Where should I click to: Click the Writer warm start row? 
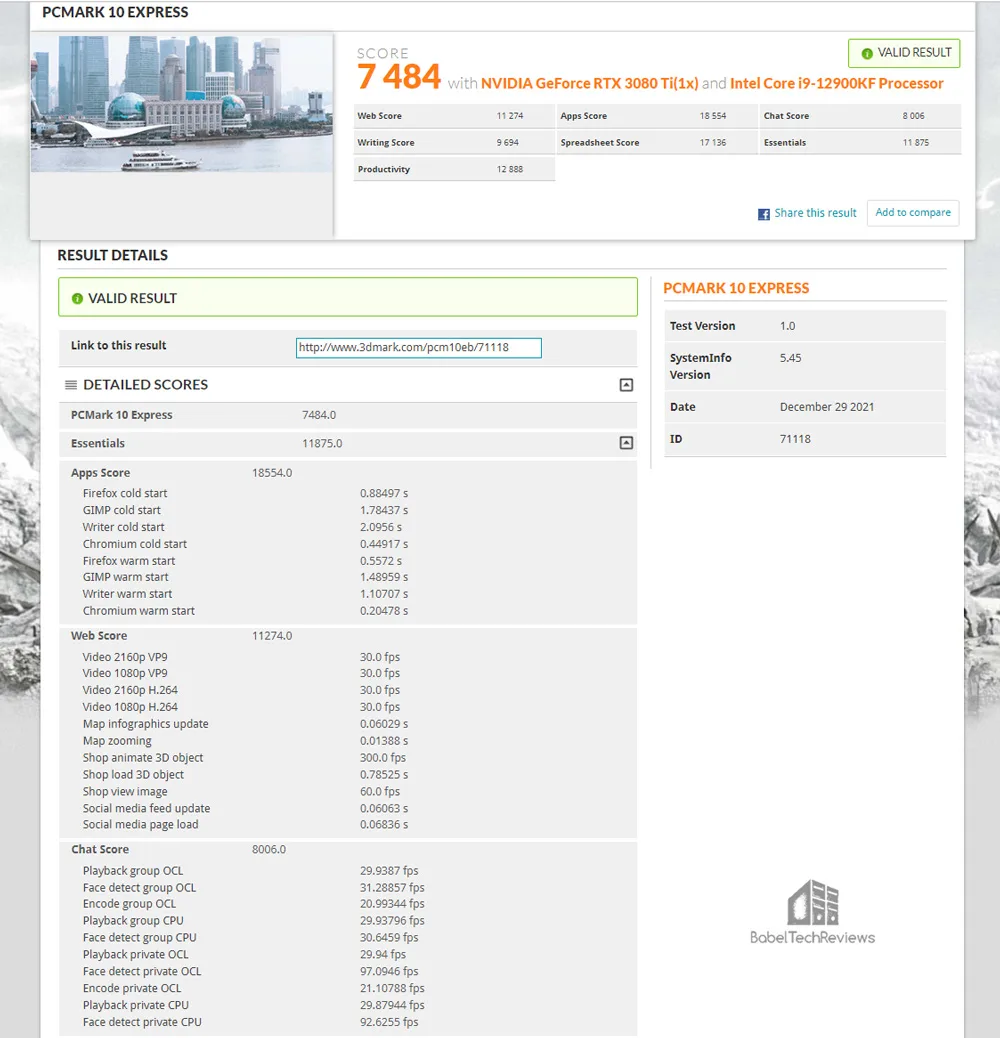coord(348,594)
